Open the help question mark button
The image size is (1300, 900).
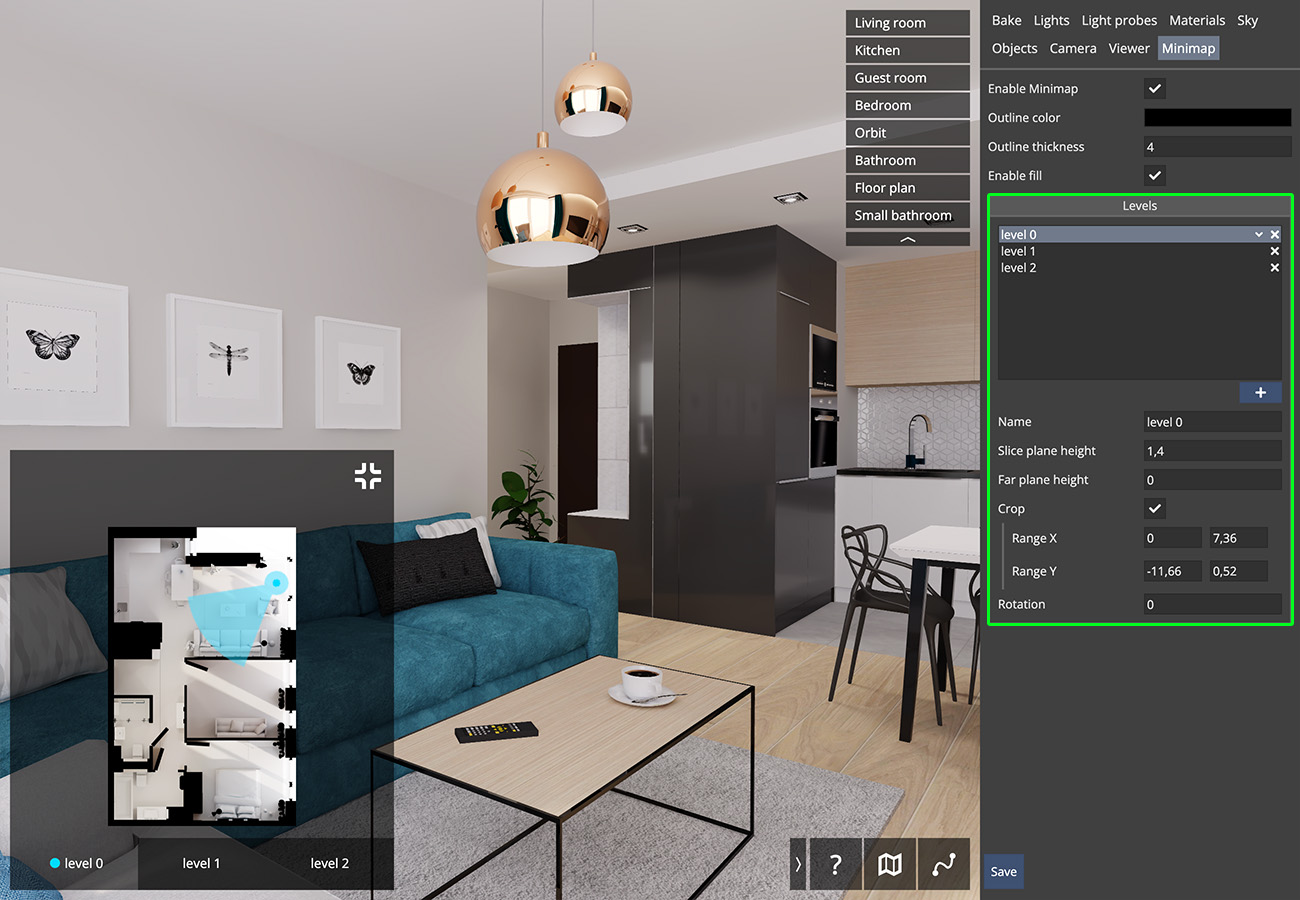tap(836, 864)
